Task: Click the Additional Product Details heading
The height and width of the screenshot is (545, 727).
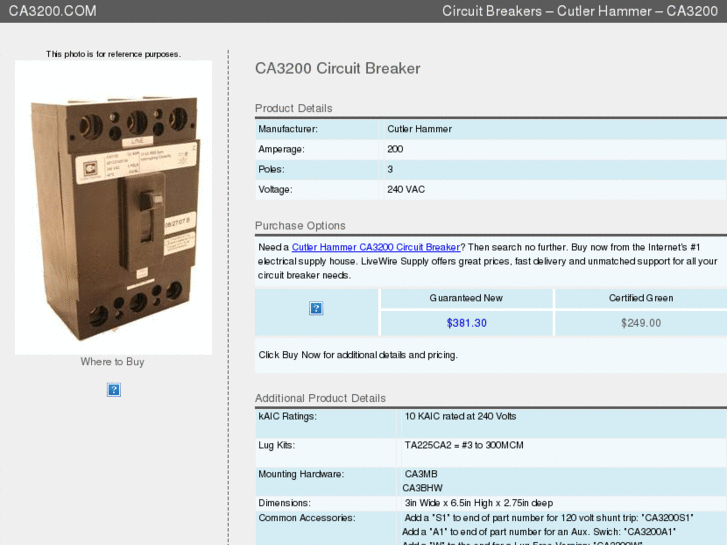Action: coord(320,398)
